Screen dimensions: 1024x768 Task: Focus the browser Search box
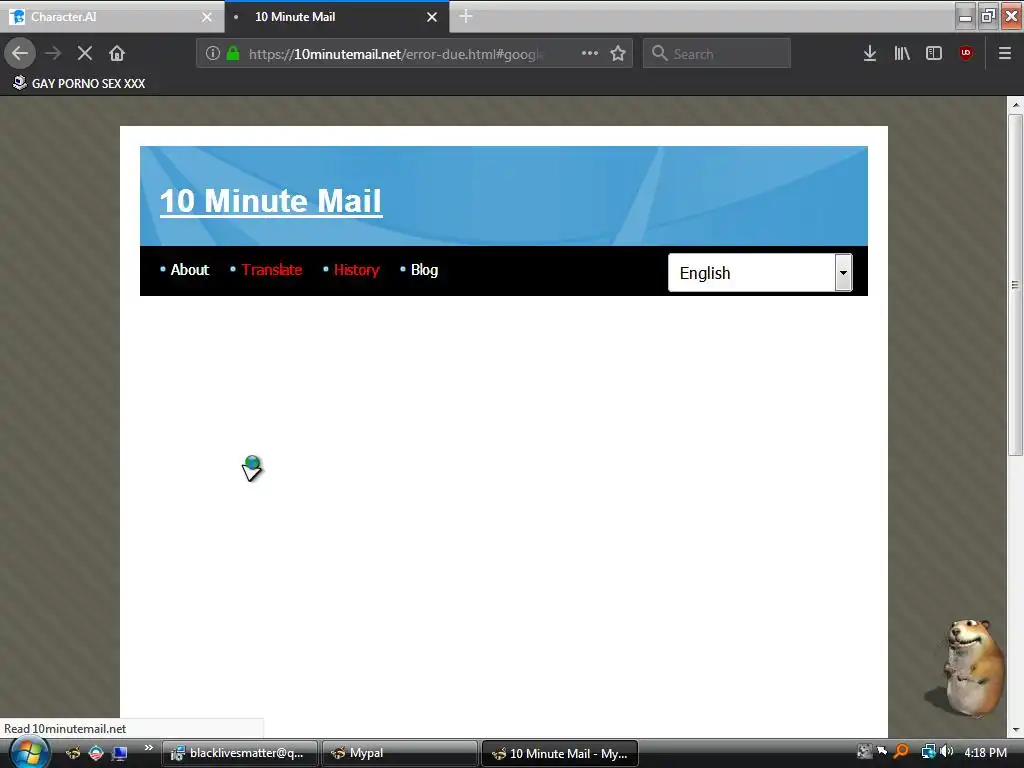click(x=717, y=54)
